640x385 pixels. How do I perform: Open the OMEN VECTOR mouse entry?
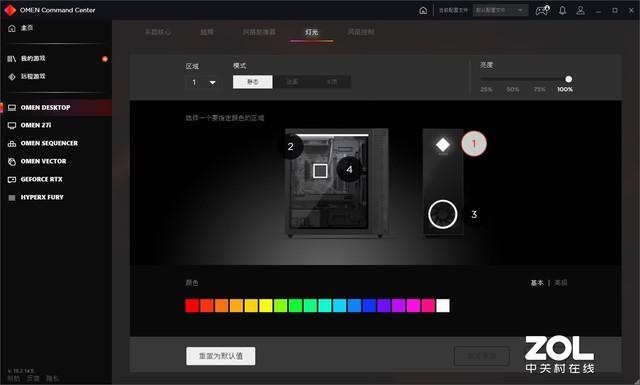(x=37, y=161)
